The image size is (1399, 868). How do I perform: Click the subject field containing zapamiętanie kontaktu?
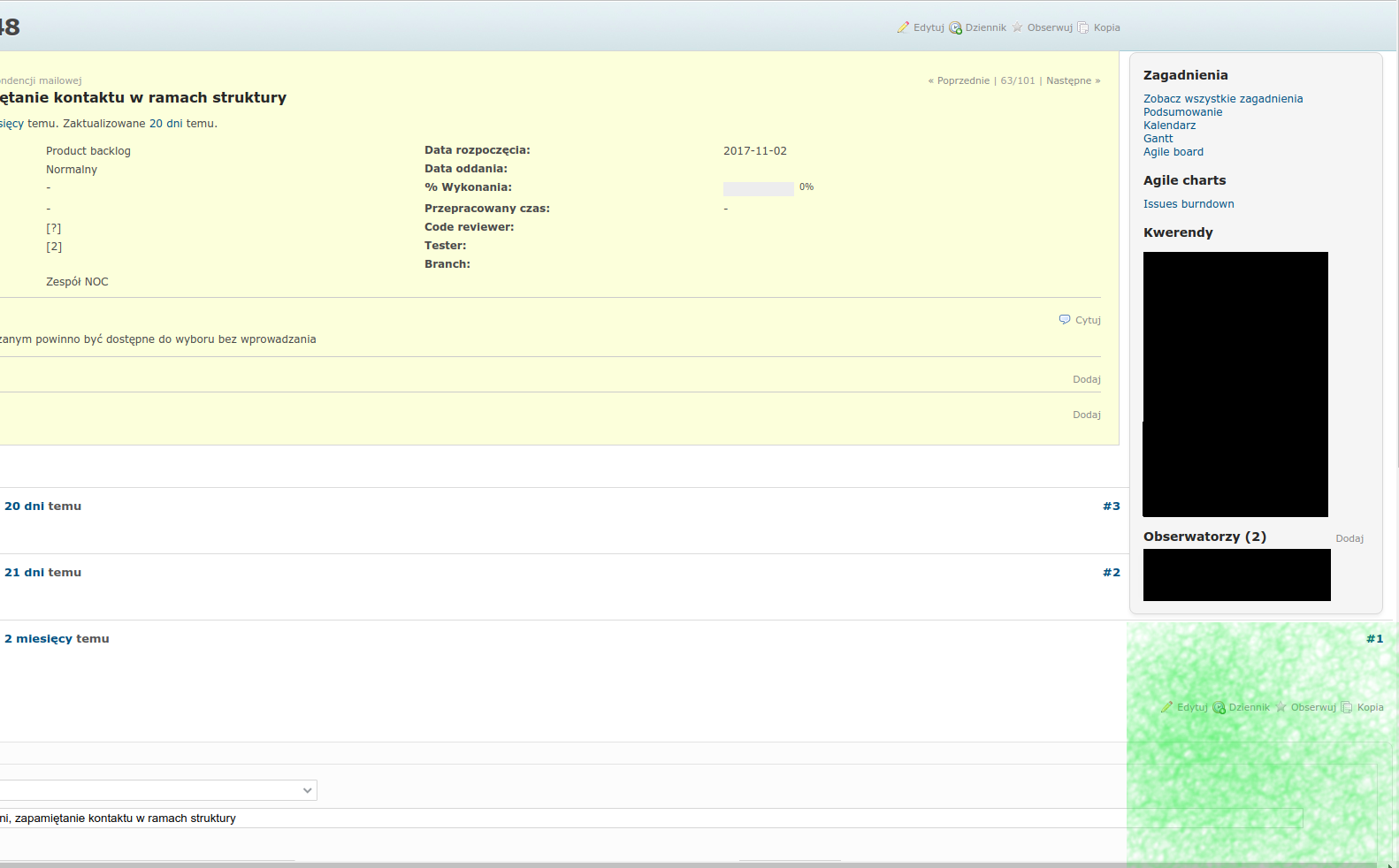651,819
